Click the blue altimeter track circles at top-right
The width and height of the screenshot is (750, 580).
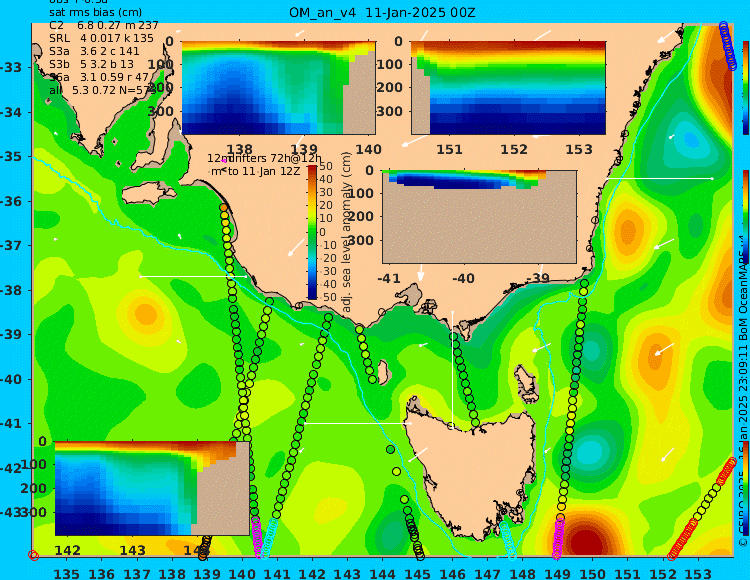click(728, 46)
